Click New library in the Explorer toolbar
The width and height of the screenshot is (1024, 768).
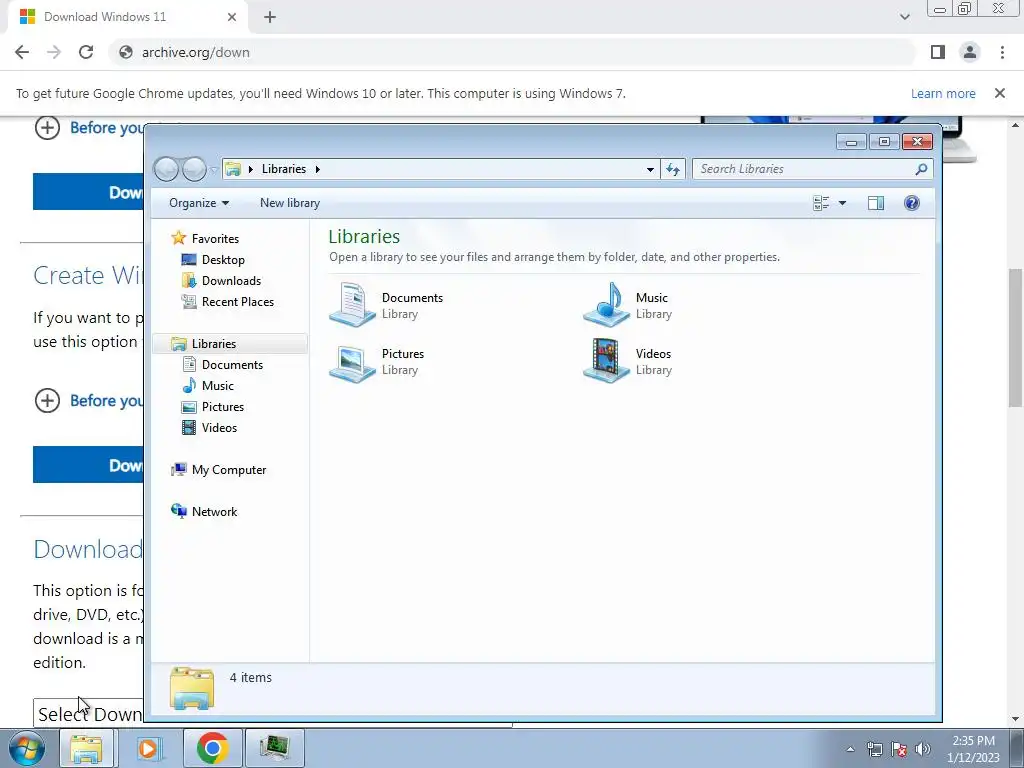coord(290,203)
